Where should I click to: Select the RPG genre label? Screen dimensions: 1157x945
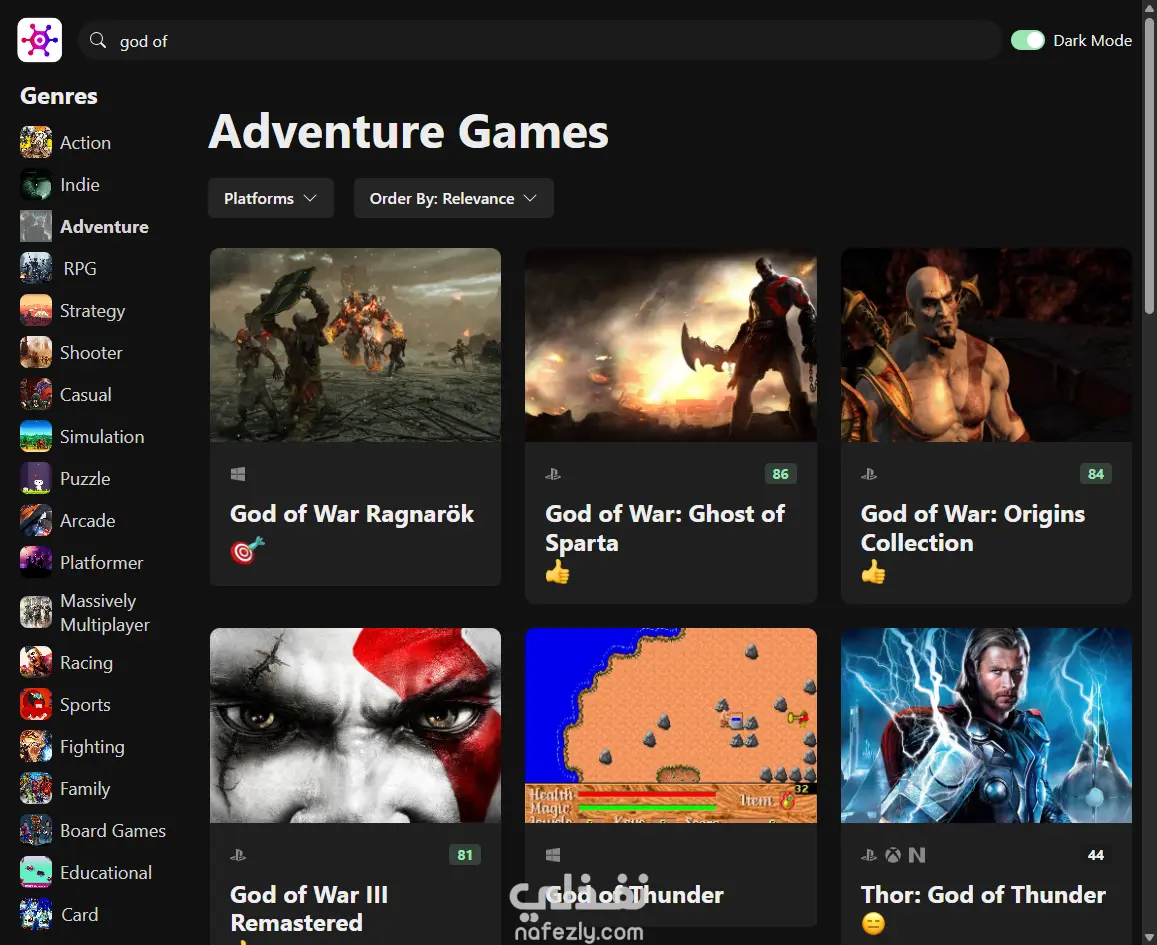pos(80,269)
